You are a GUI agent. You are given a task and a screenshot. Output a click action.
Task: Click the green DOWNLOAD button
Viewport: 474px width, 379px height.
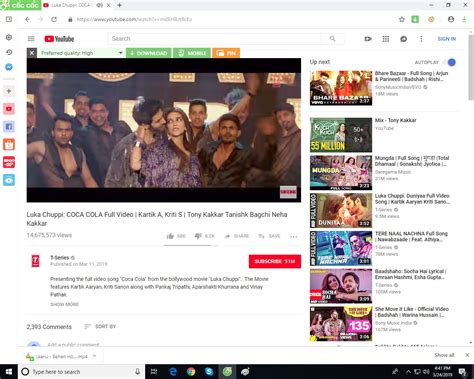(149, 53)
